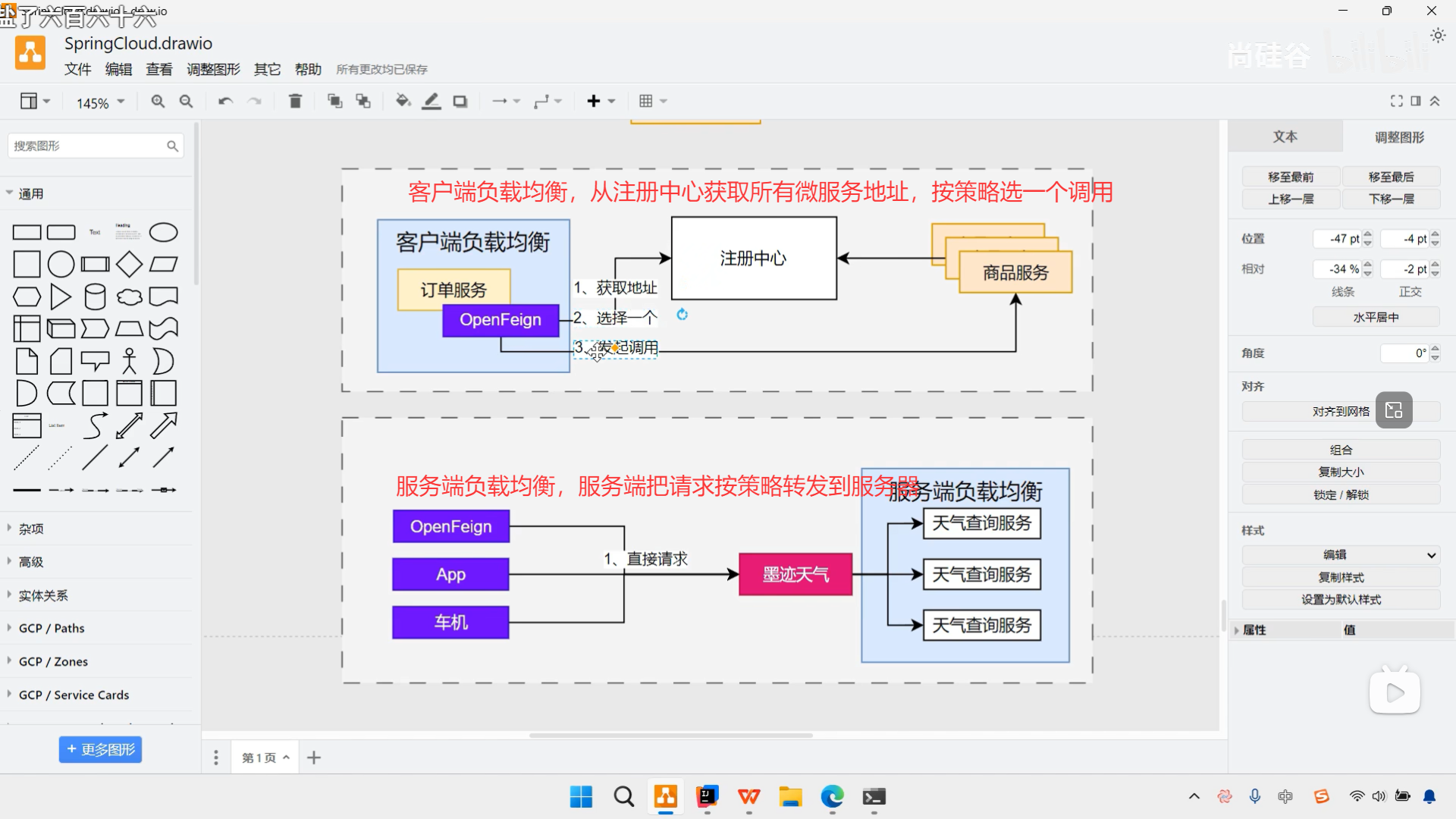
Task: Open the fill color bucket tool
Action: coord(403,101)
